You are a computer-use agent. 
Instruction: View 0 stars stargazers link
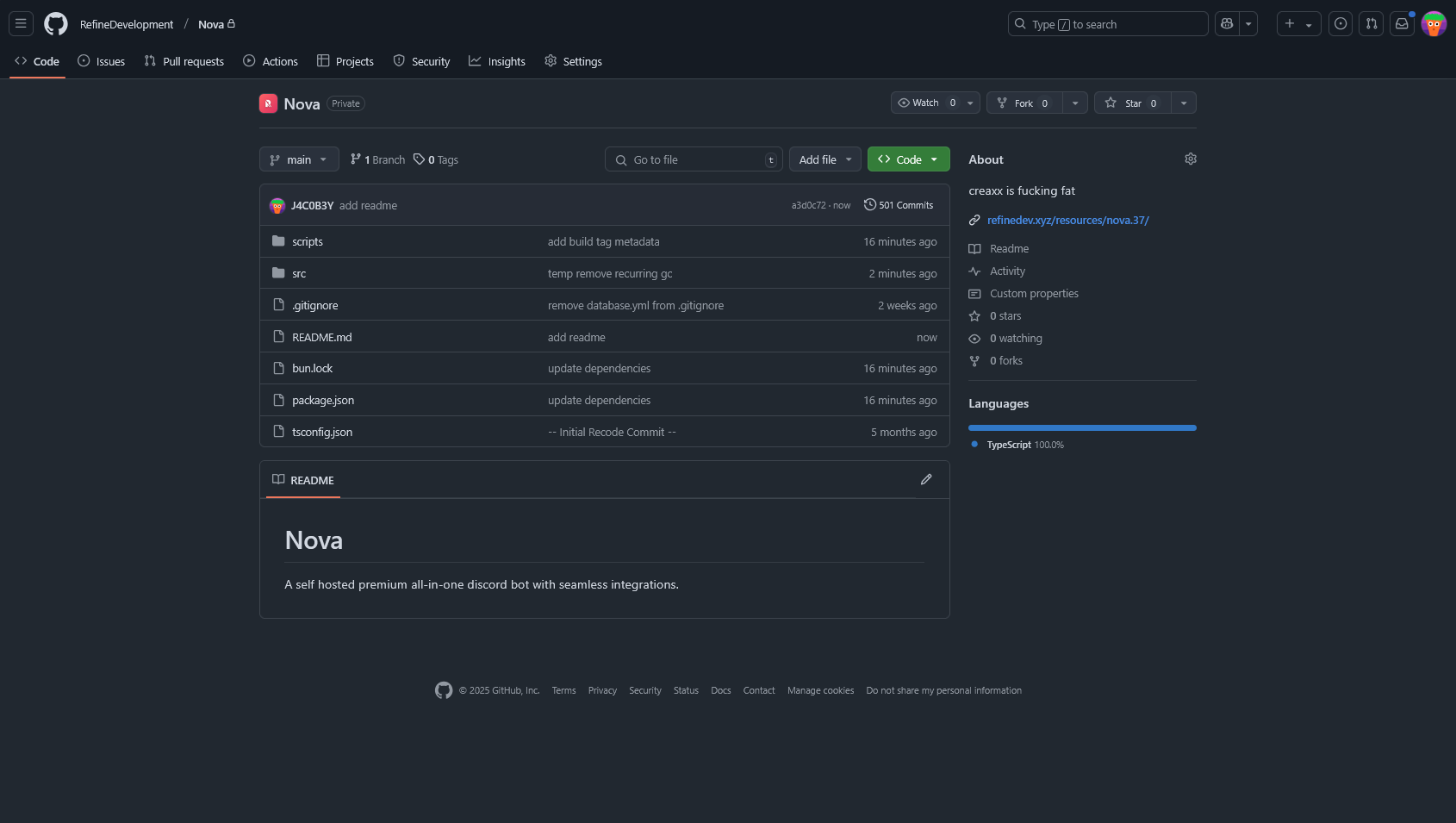tap(995, 315)
